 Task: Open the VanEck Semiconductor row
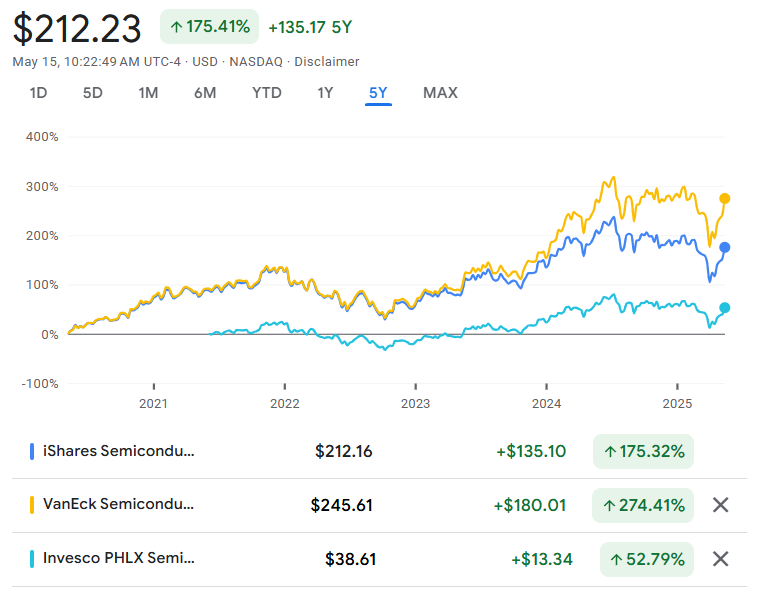point(379,506)
